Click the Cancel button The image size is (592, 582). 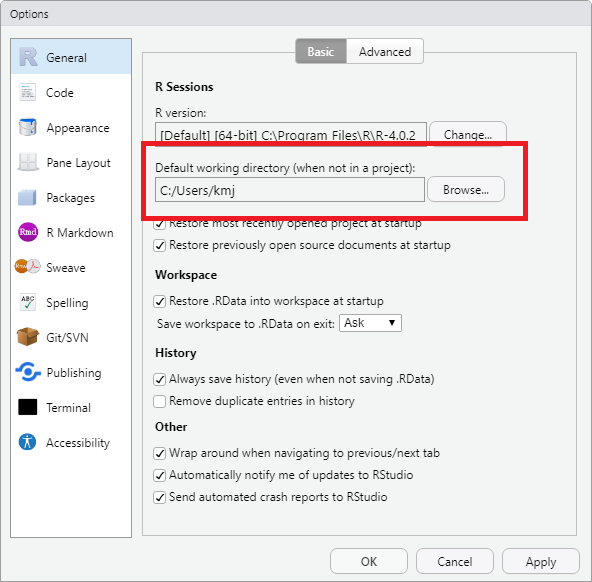455,561
